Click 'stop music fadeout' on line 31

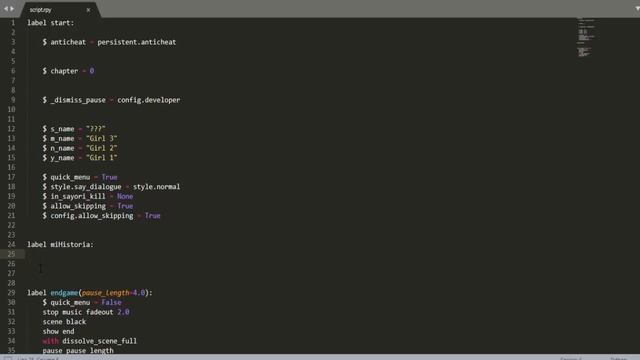point(78,312)
